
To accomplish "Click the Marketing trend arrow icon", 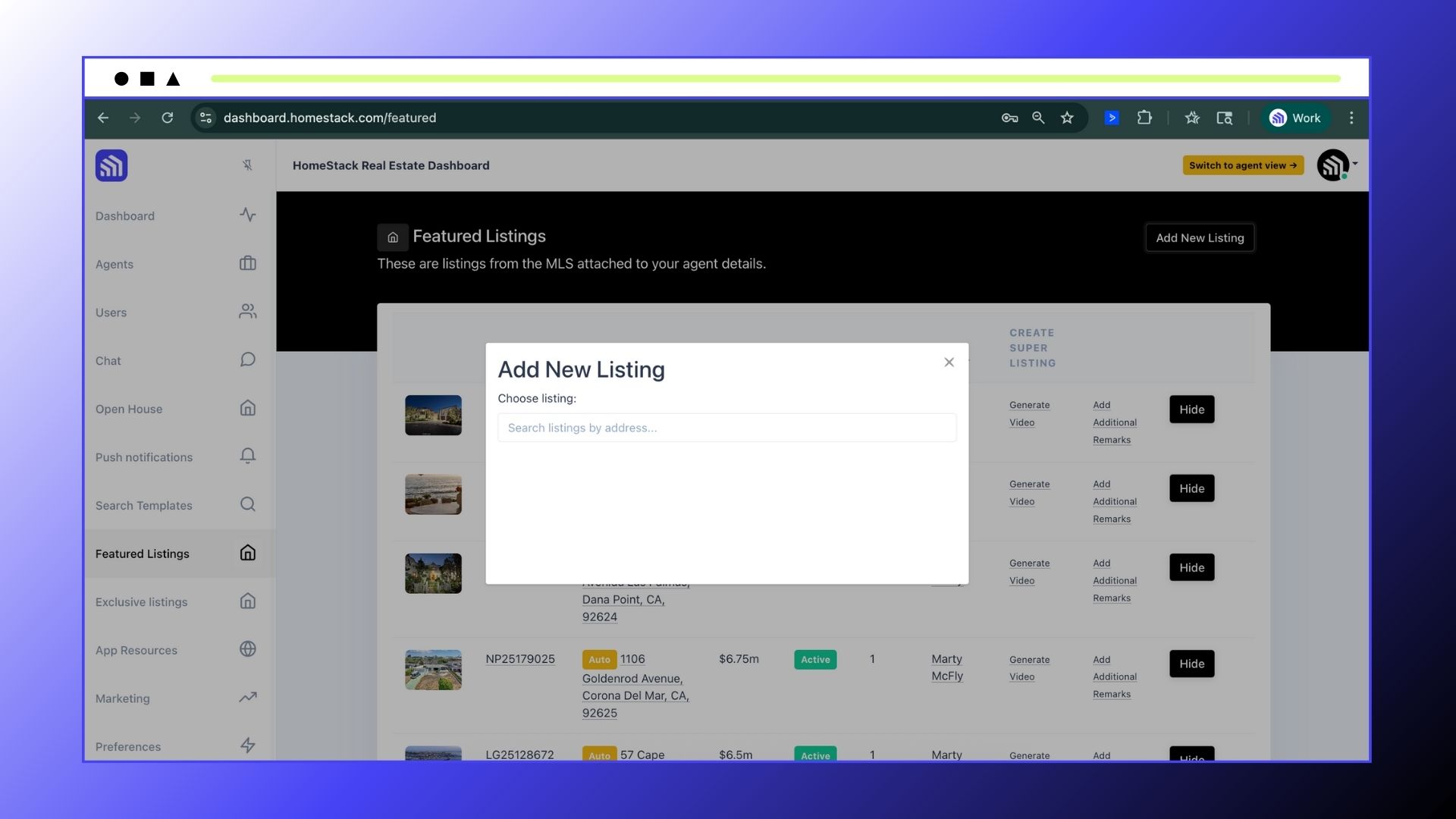I will [x=247, y=698].
